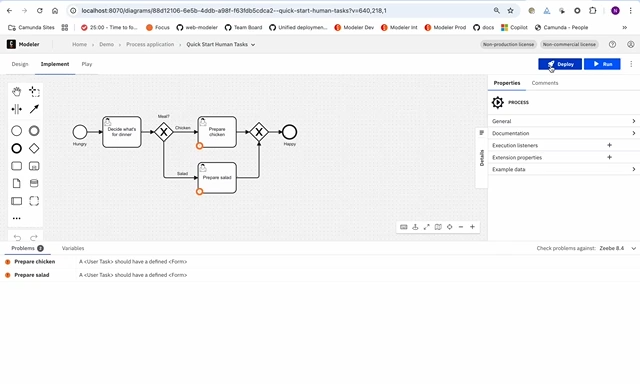
Task: Select the Prepare salad task on canvas
Action: [217, 178]
